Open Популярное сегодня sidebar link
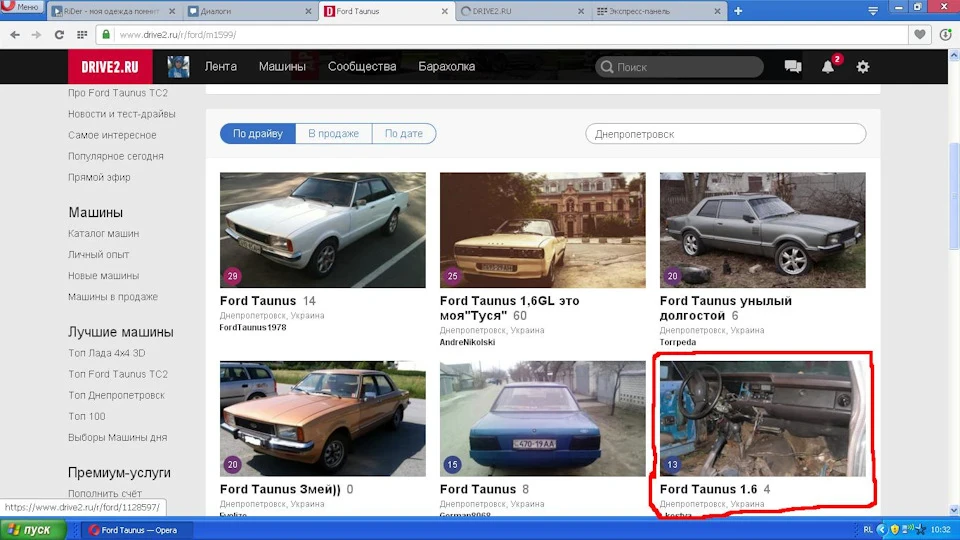This screenshot has height=540, width=960. 116,156
